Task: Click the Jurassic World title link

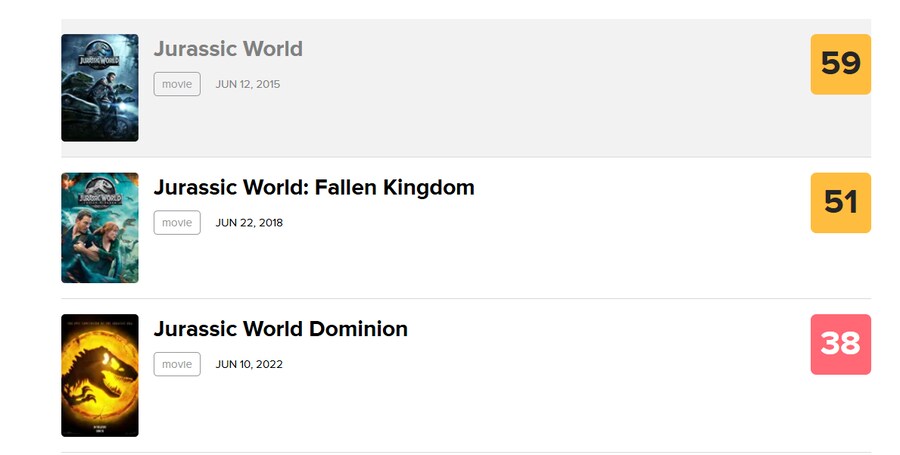Action: coord(228,49)
